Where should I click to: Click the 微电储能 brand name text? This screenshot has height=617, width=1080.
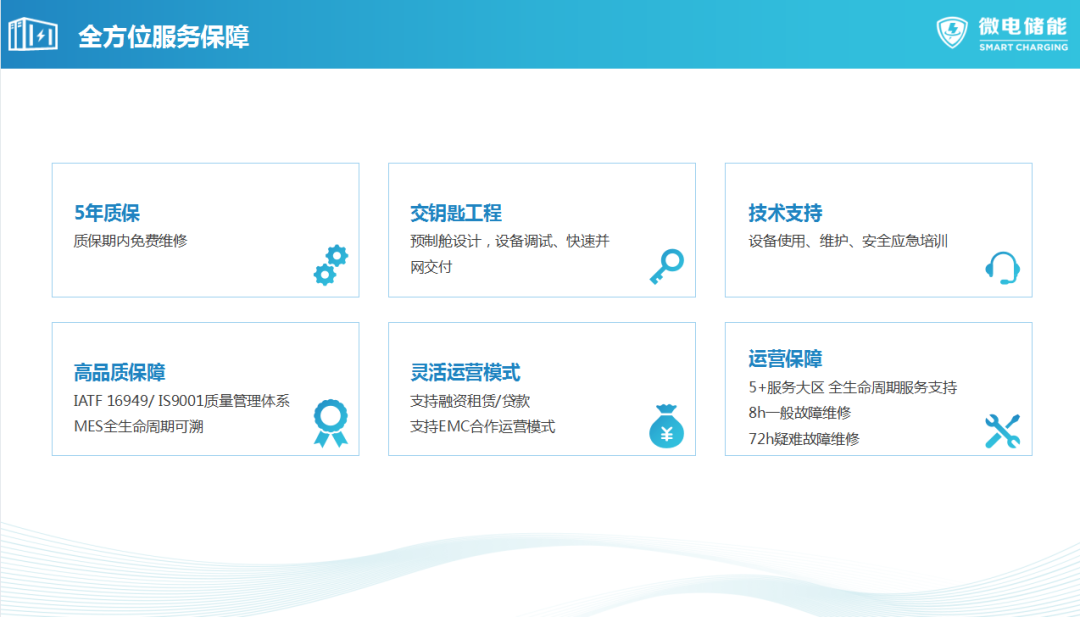pos(1023,27)
